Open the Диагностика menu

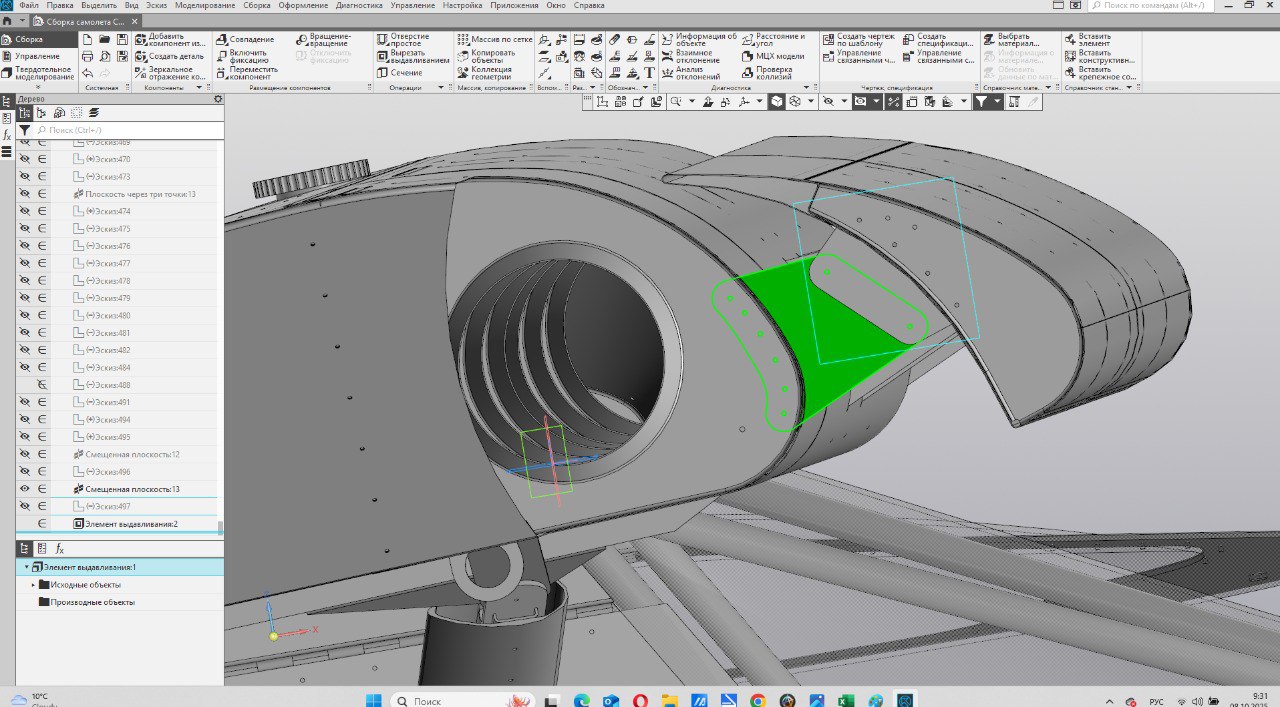click(358, 5)
